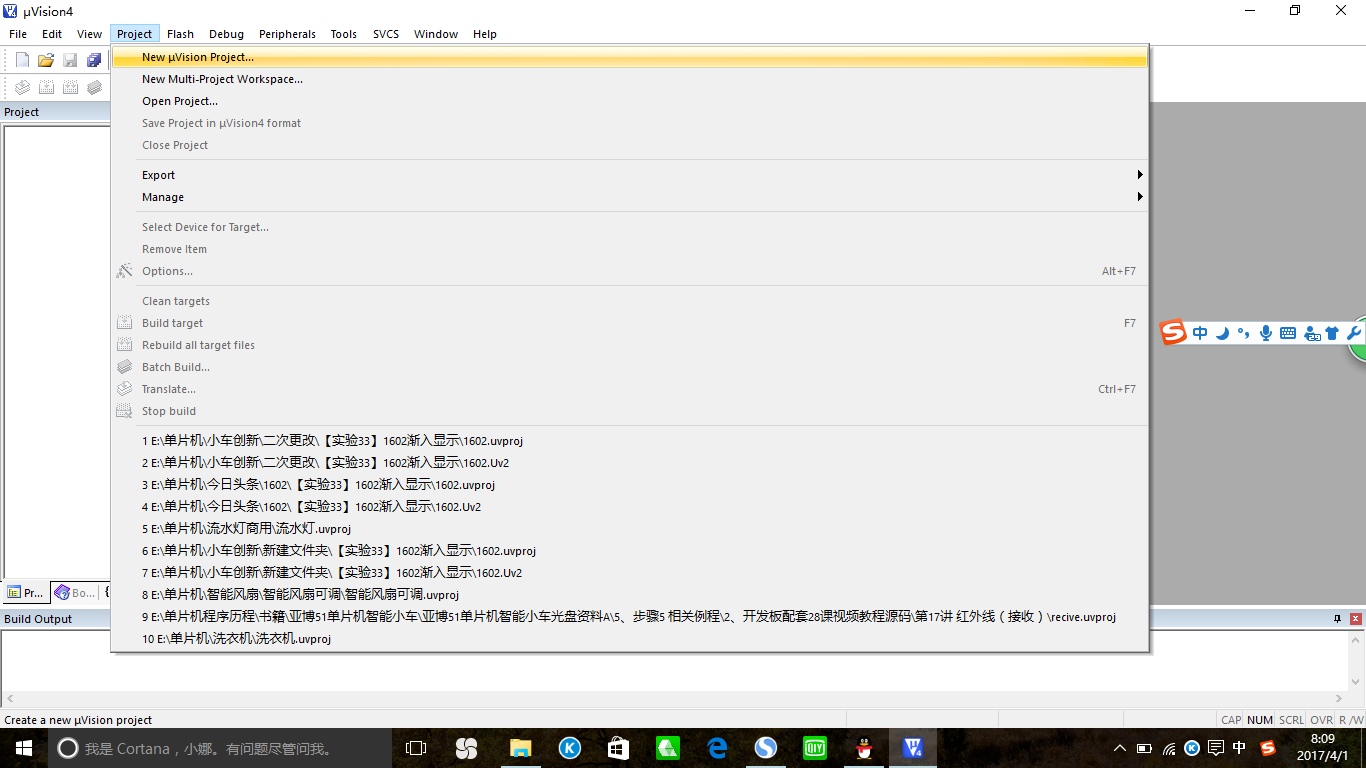This screenshot has width=1366, height=768.
Task: Open the Action Center notification icon
Action: (x=1216, y=748)
